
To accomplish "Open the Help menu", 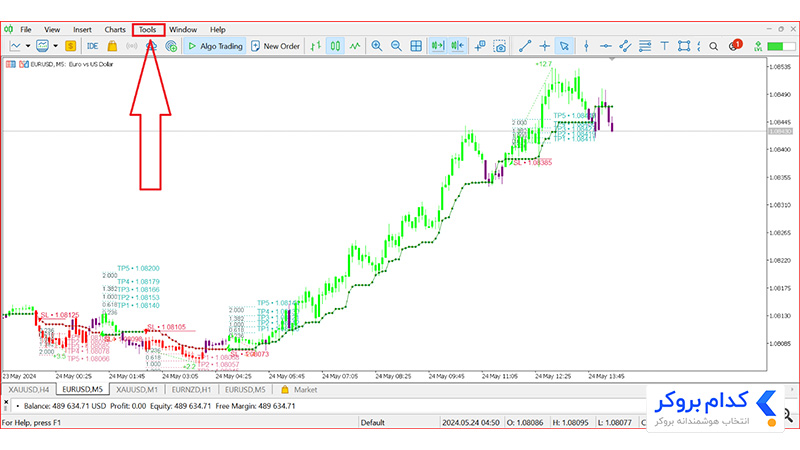I will point(217,30).
